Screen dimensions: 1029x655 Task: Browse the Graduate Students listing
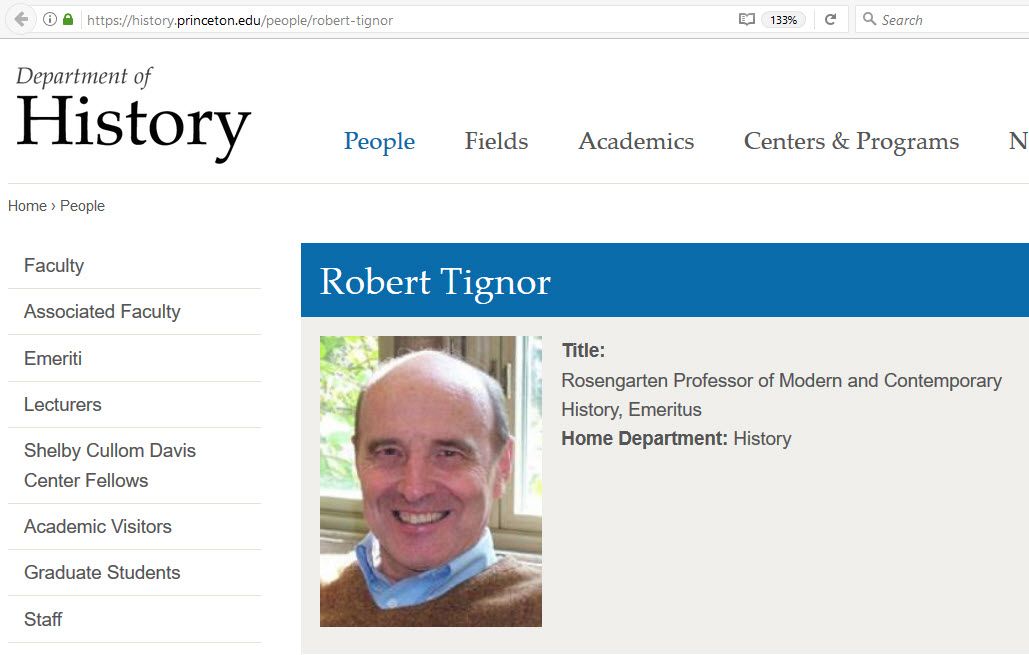coord(101,572)
